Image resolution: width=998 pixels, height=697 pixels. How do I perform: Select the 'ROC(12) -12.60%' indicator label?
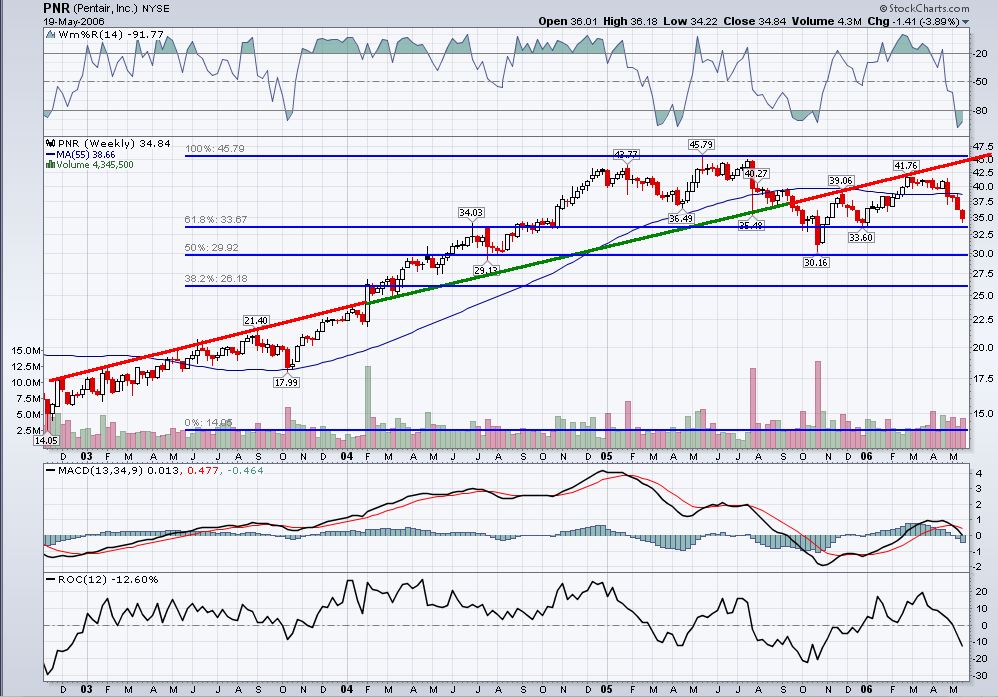(108, 580)
